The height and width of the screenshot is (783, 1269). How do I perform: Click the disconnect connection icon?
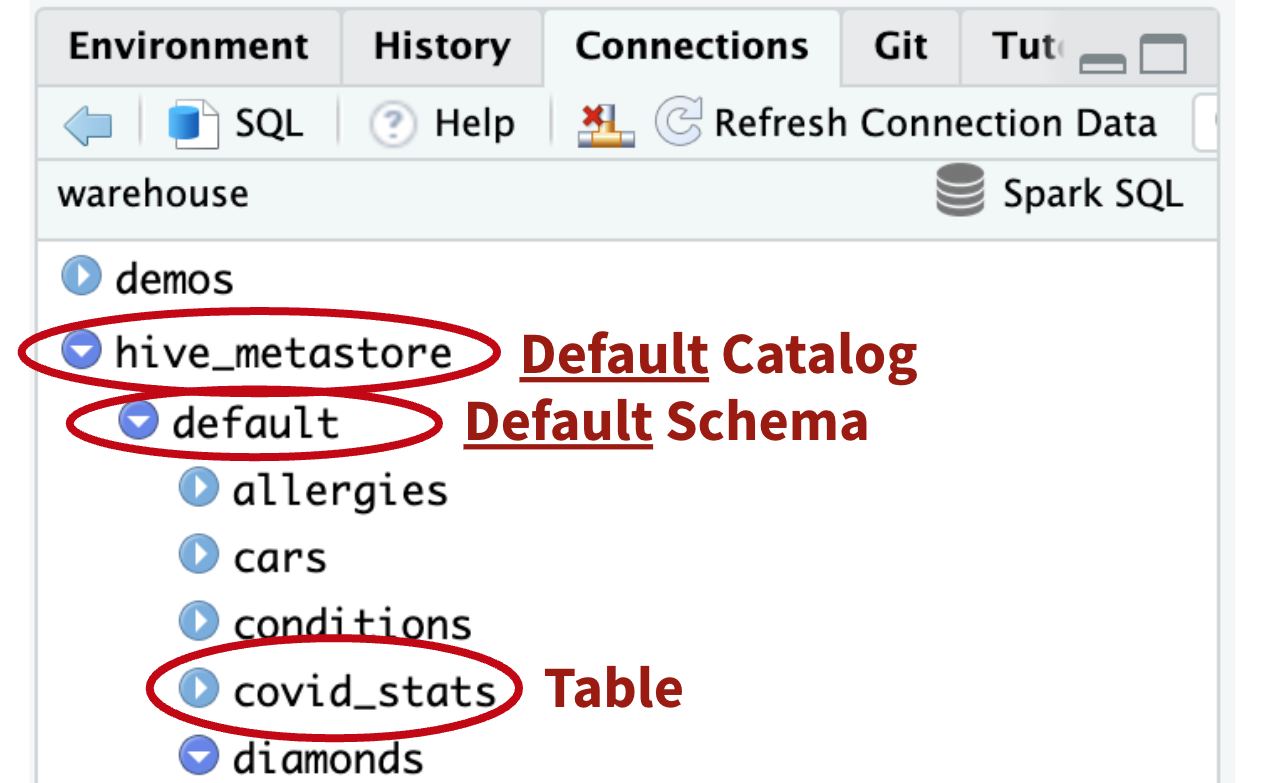[605, 125]
